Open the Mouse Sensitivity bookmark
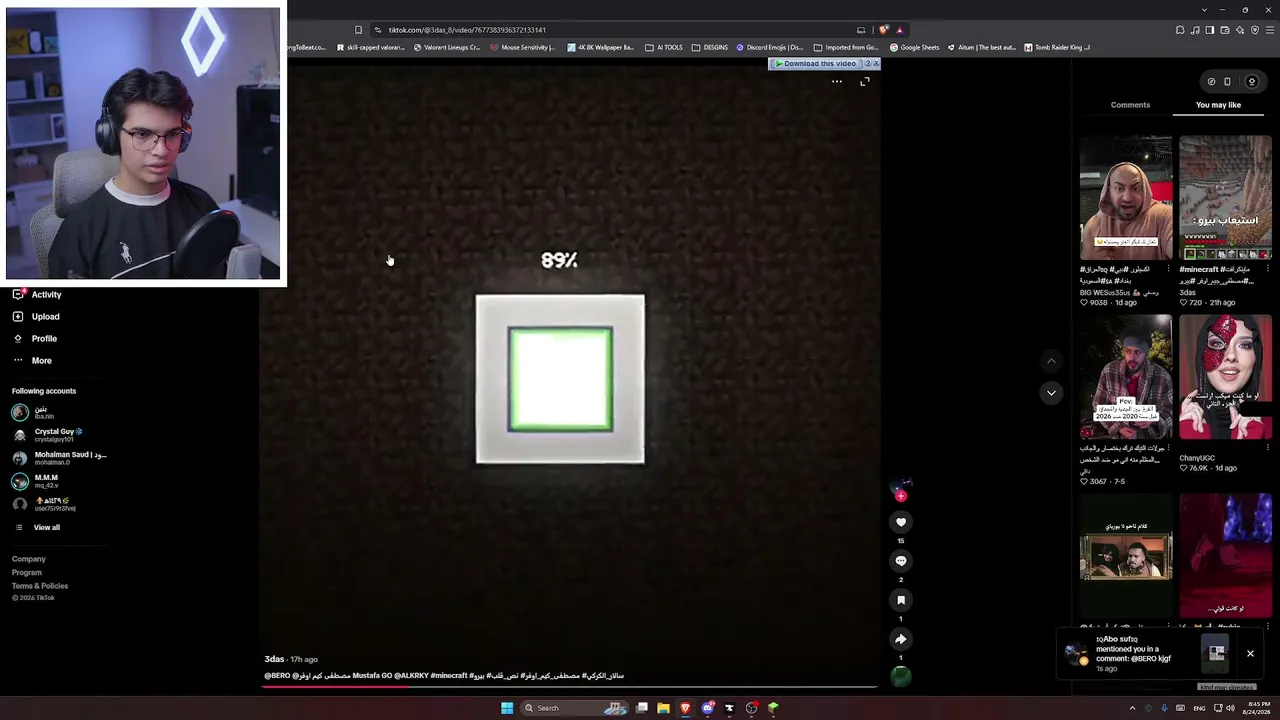Image resolution: width=1280 pixels, height=720 pixels. pyautogui.click(x=521, y=47)
